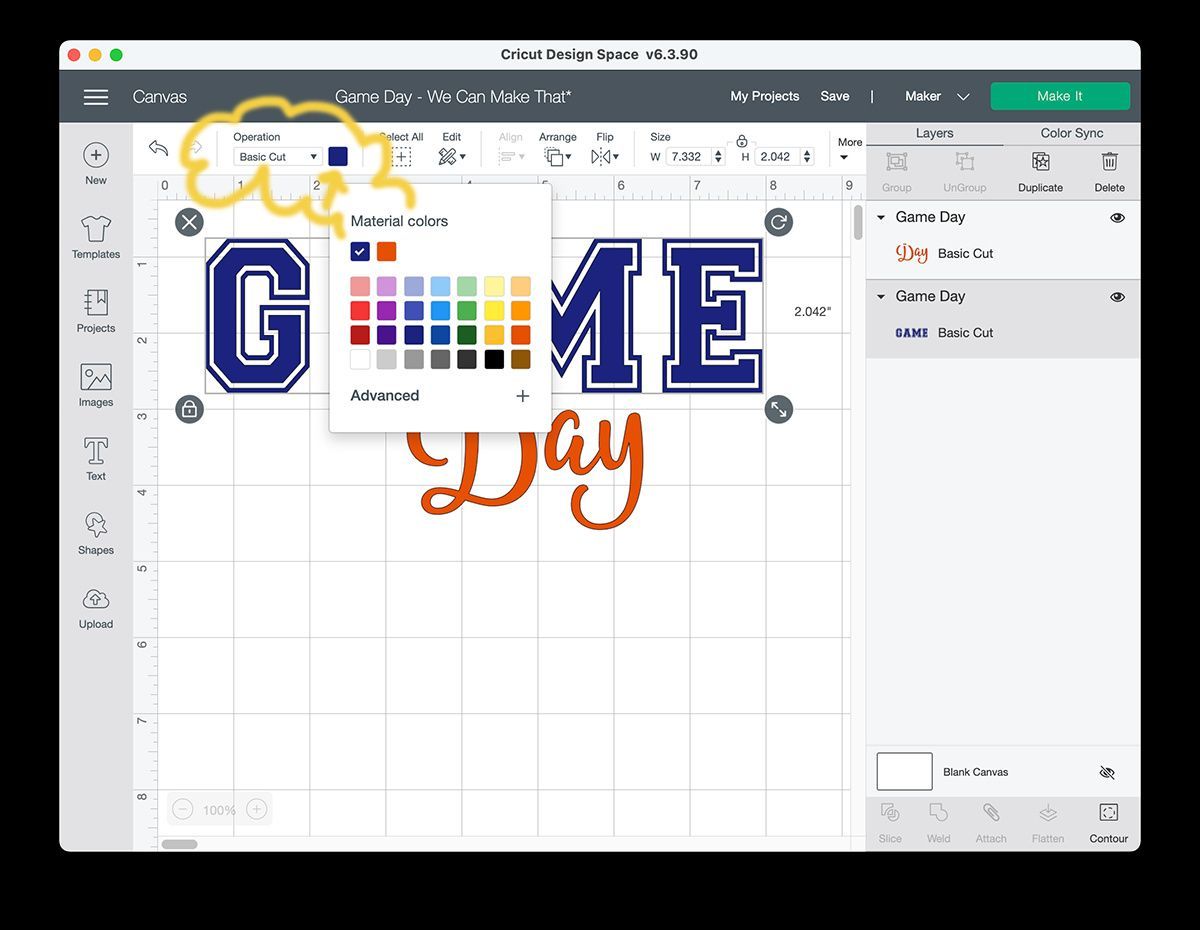Click the 100% zoom level label

click(219, 810)
